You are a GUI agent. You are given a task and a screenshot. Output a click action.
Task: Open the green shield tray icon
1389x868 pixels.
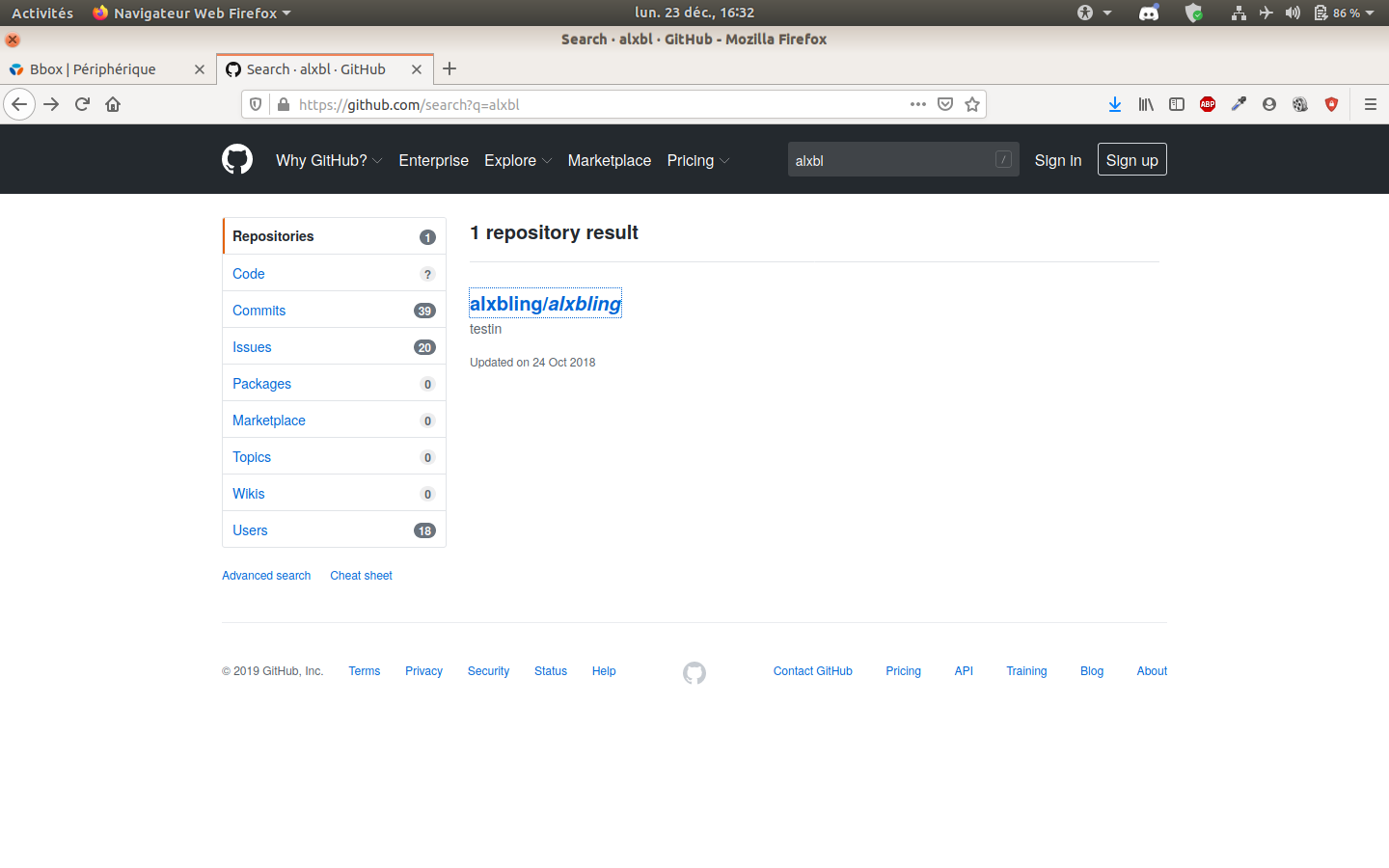pos(1194,13)
